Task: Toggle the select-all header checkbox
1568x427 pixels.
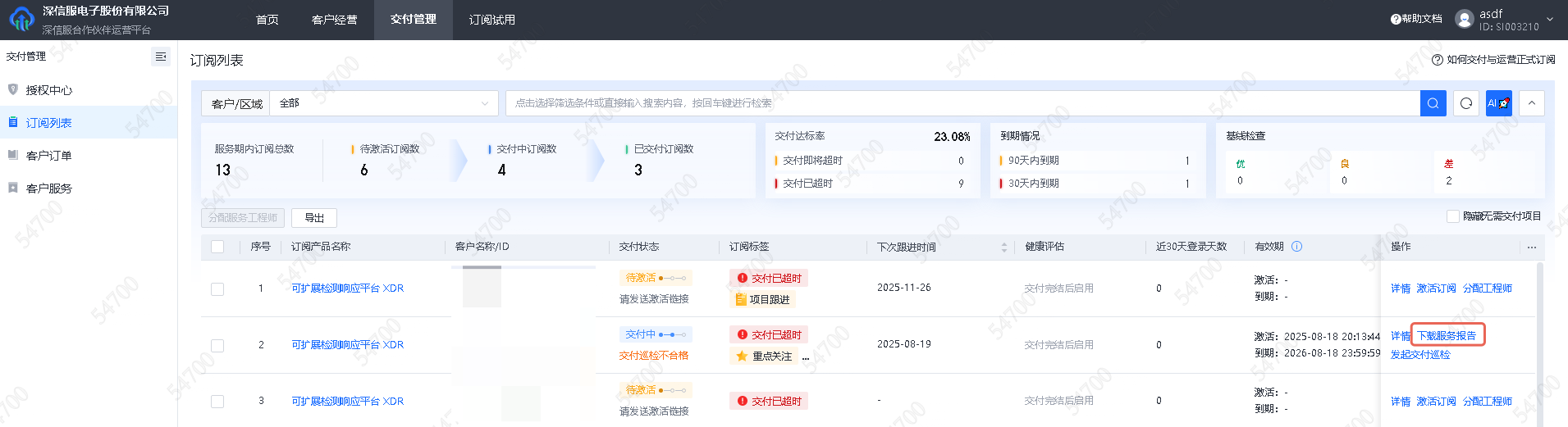Action: [217, 247]
